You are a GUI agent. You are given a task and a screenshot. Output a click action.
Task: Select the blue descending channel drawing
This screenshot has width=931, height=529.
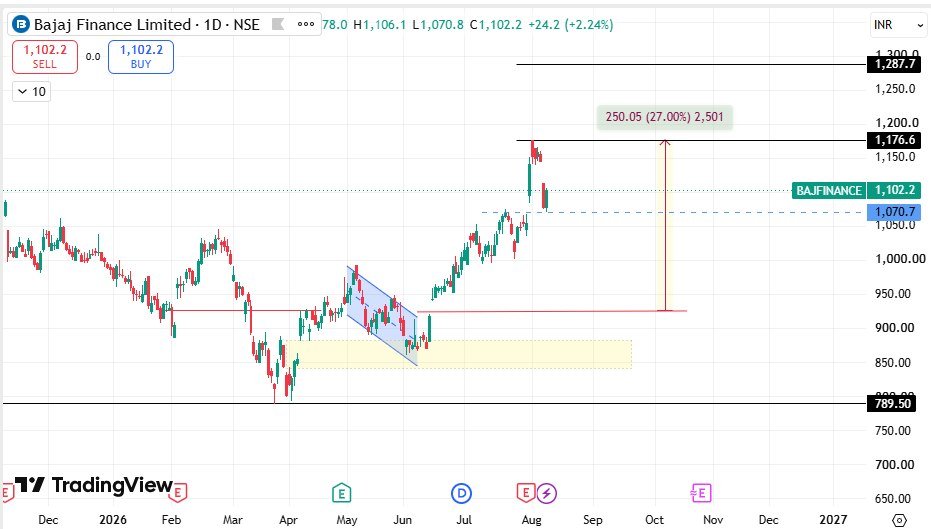click(x=383, y=318)
